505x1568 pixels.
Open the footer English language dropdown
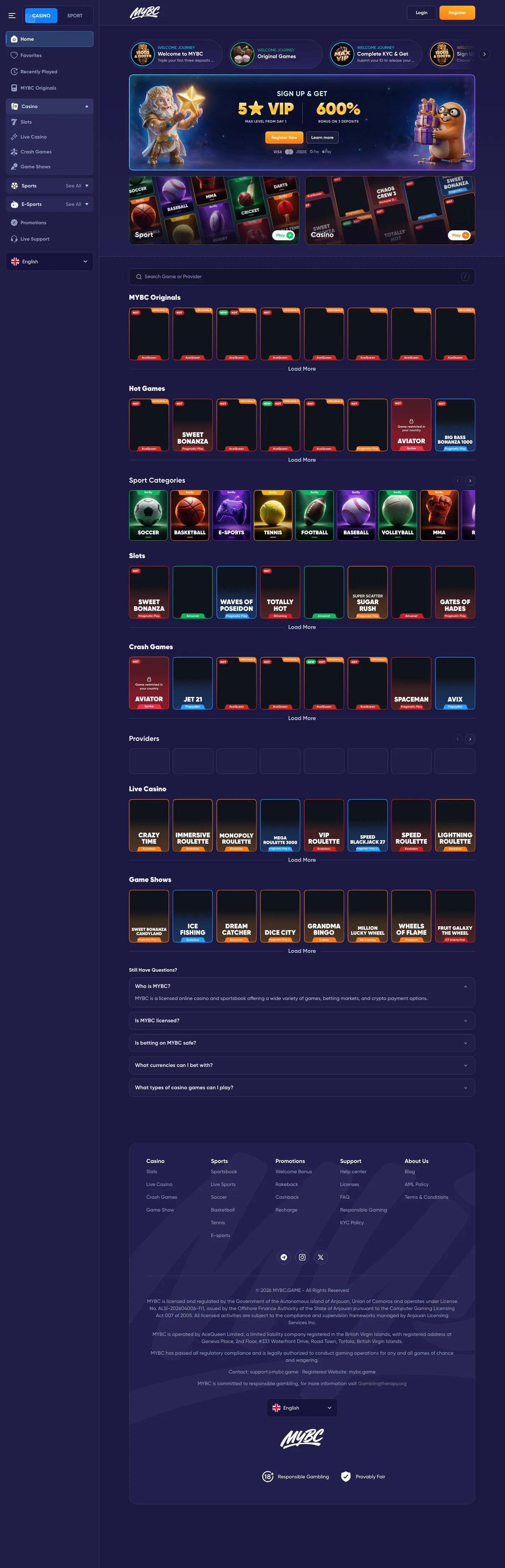coord(302,1408)
